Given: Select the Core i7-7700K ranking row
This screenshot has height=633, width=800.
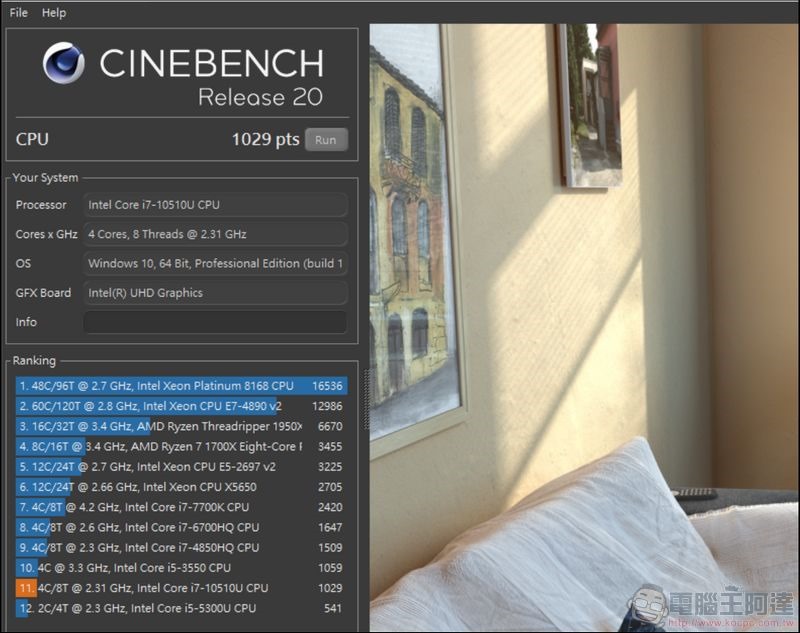Looking at the screenshot, I should pyautogui.click(x=182, y=507).
